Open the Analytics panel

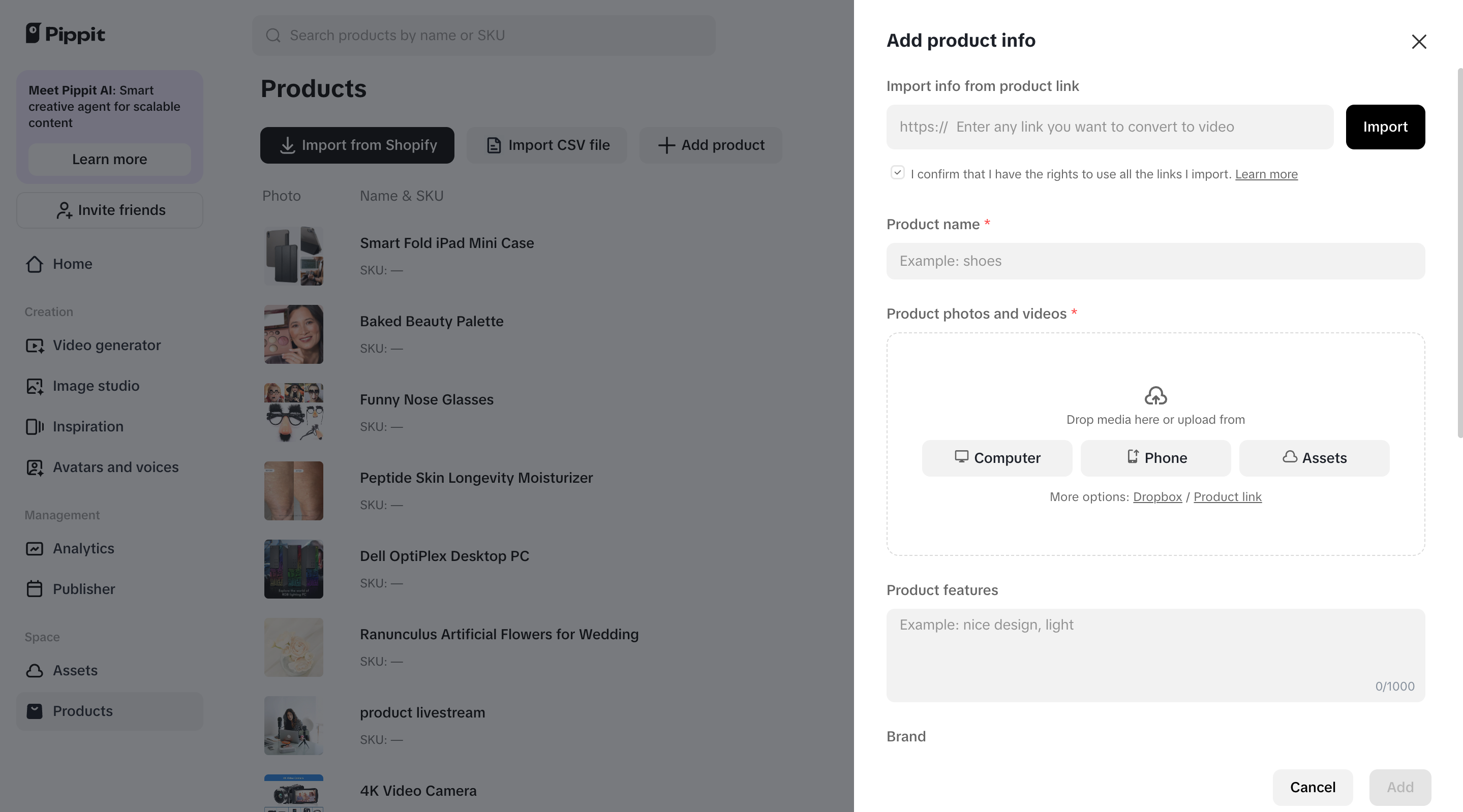[83, 548]
